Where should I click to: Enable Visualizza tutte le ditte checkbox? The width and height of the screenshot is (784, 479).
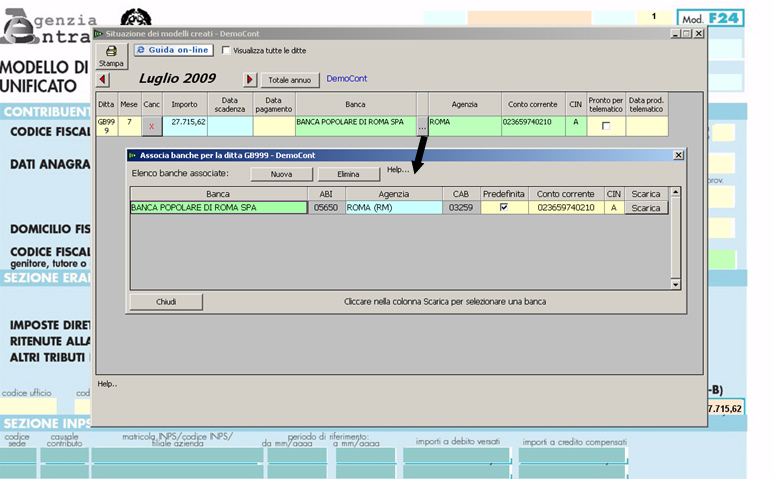226,50
